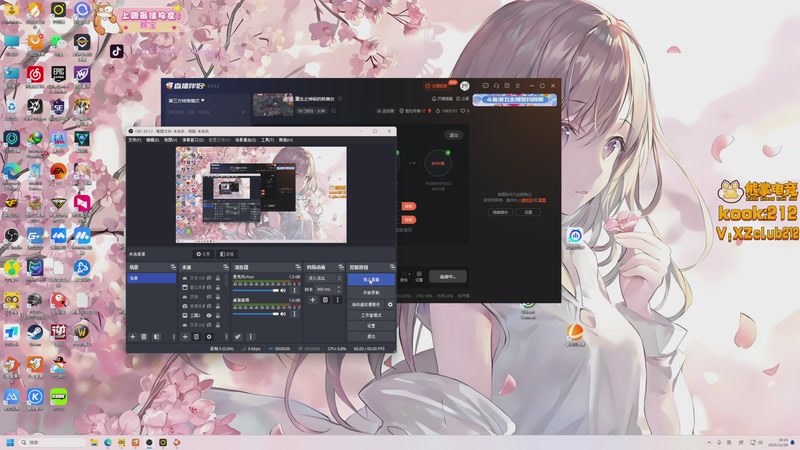Open the EA app desktop shortcut

tap(58, 171)
